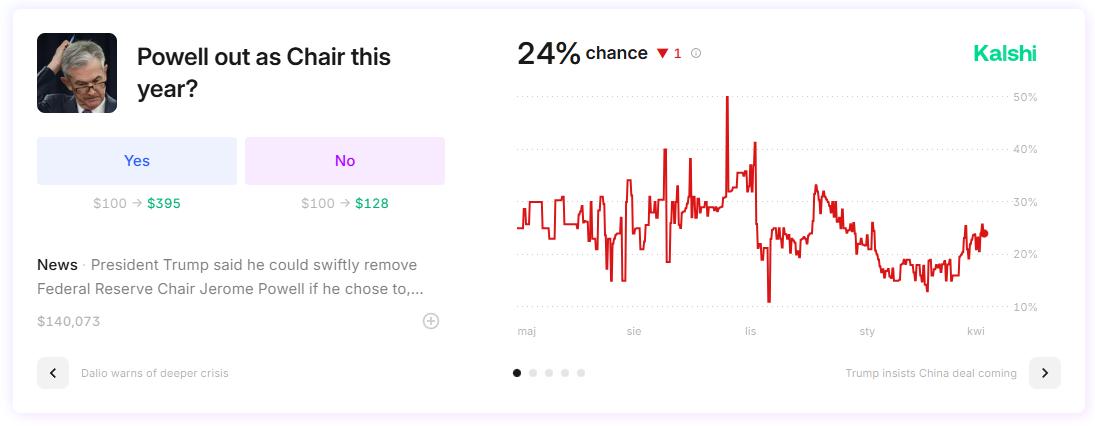Open Powell photo thumbnail

tap(77, 73)
